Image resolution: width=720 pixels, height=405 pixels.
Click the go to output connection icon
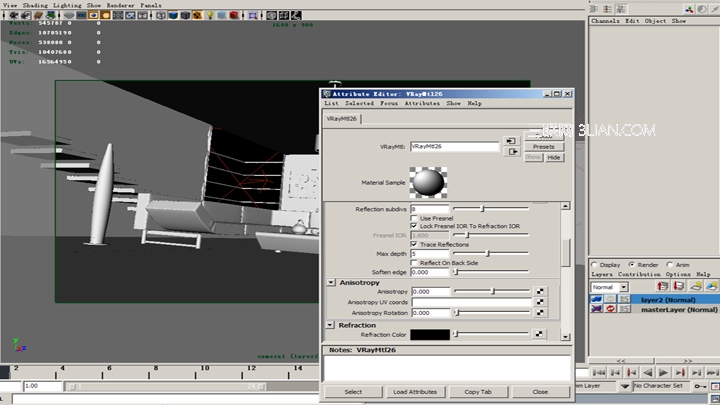[512, 152]
